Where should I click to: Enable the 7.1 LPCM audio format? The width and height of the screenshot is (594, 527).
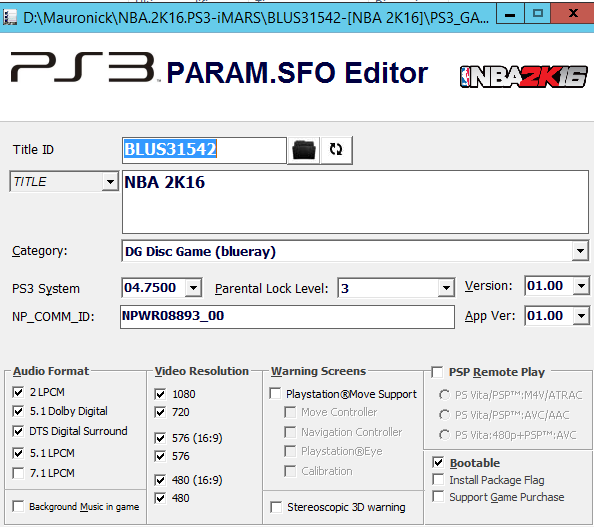[x=18, y=473]
